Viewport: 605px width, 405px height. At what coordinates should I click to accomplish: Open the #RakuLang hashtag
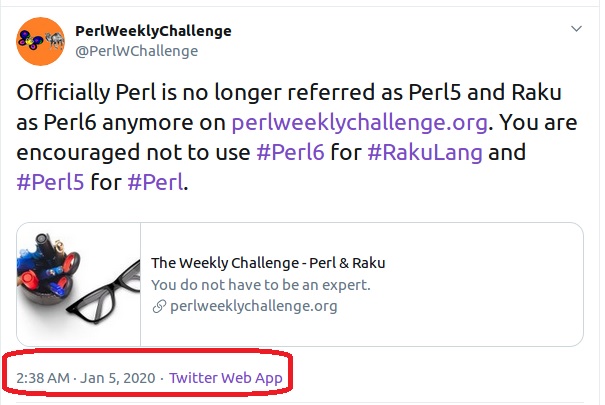(425, 152)
